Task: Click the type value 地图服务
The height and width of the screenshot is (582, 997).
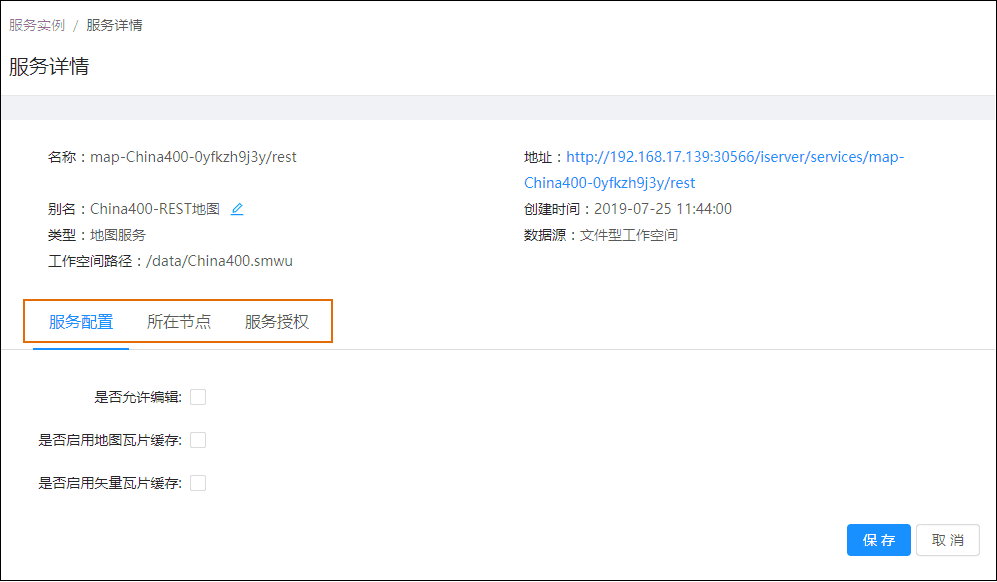Action: [x=118, y=236]
